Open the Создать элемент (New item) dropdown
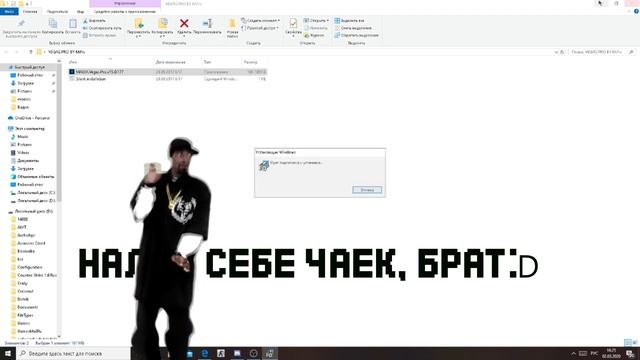Image resolution: width=640 pixels, height=360 pixels. (x=260, y=20)
